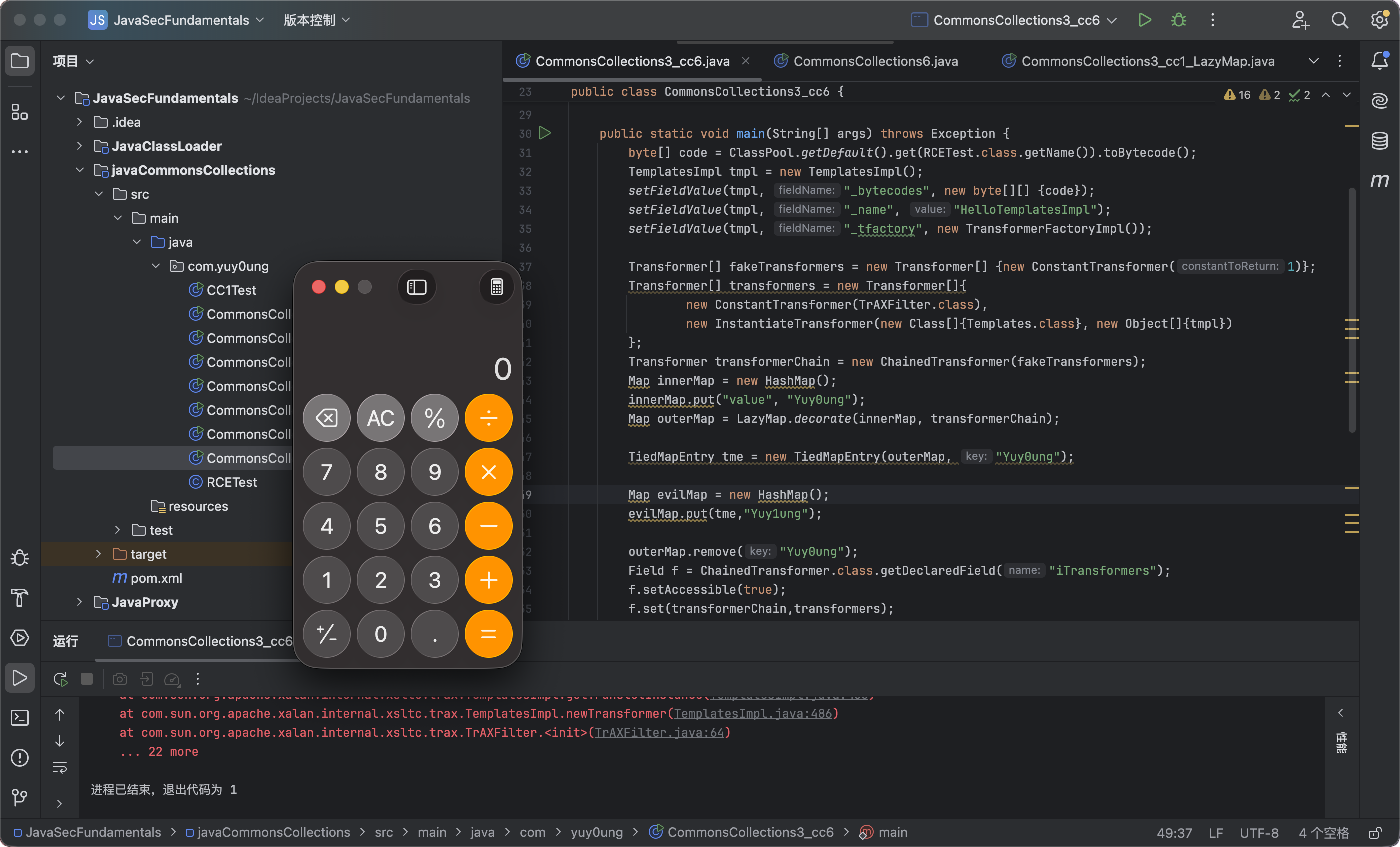Open Search Everywhere magnifier icon
1400x847 pixels.
[x=1340, y=20]
